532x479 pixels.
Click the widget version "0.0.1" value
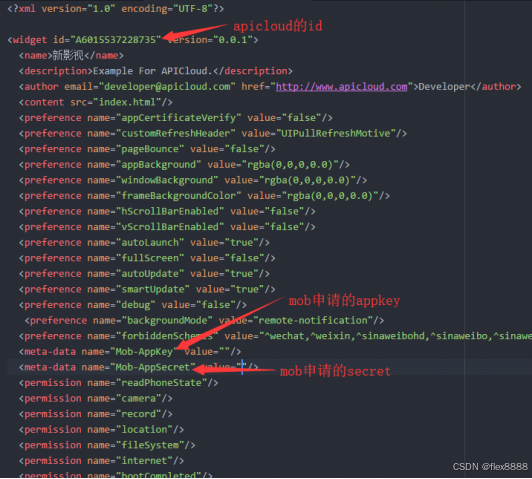click(x=233, y=40)
